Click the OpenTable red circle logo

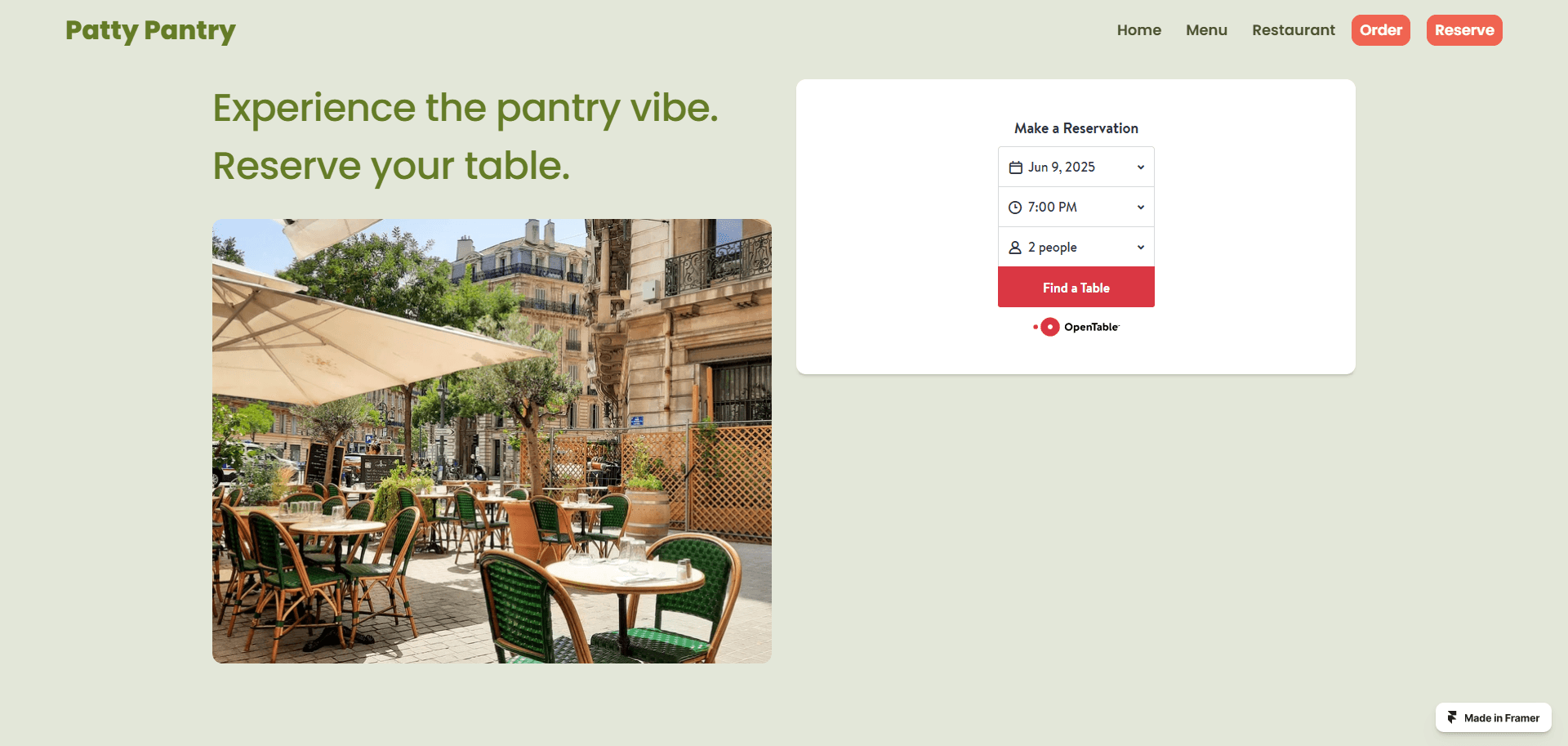click(1049, 327)
